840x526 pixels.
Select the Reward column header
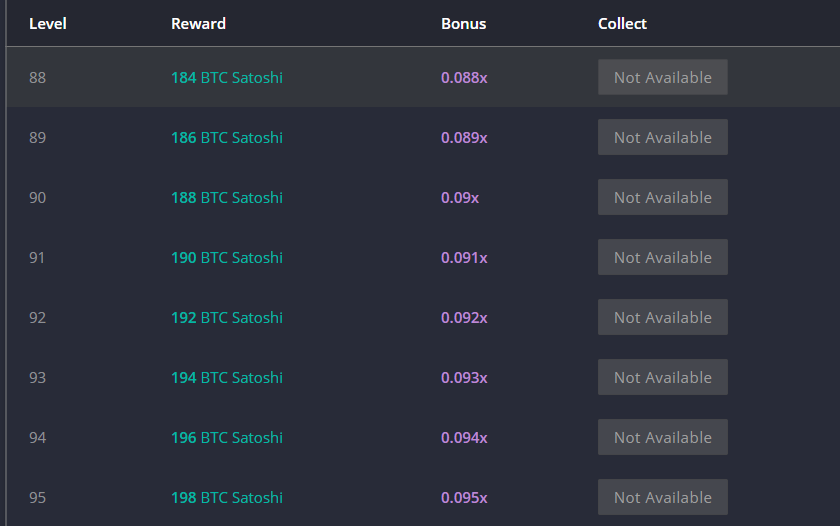pyautogui.click(x=198, y=24)
